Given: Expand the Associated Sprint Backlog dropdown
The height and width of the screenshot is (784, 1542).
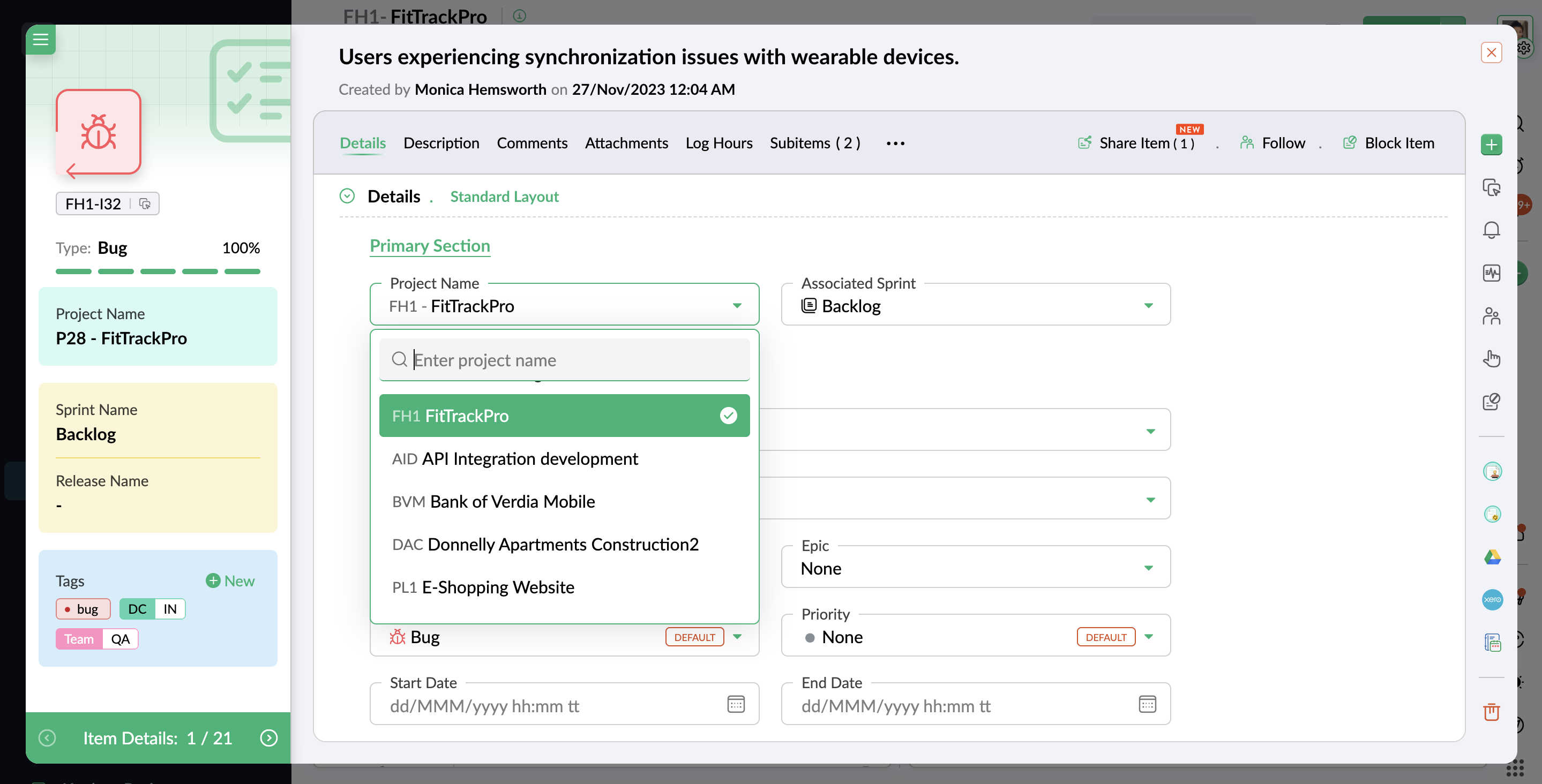Looking at the screenshot, I should (976, 306).
